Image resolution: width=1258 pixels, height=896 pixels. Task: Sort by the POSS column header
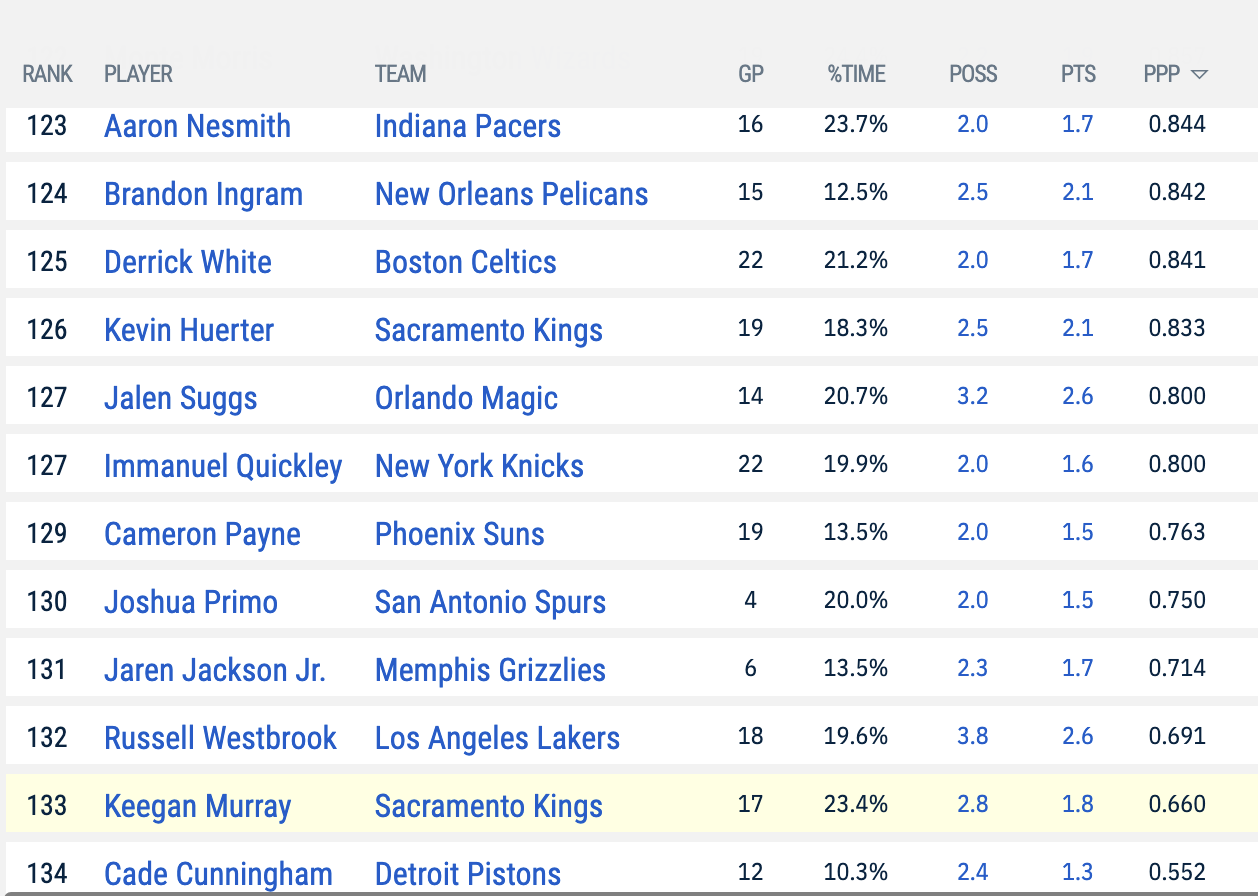[973, 74]
